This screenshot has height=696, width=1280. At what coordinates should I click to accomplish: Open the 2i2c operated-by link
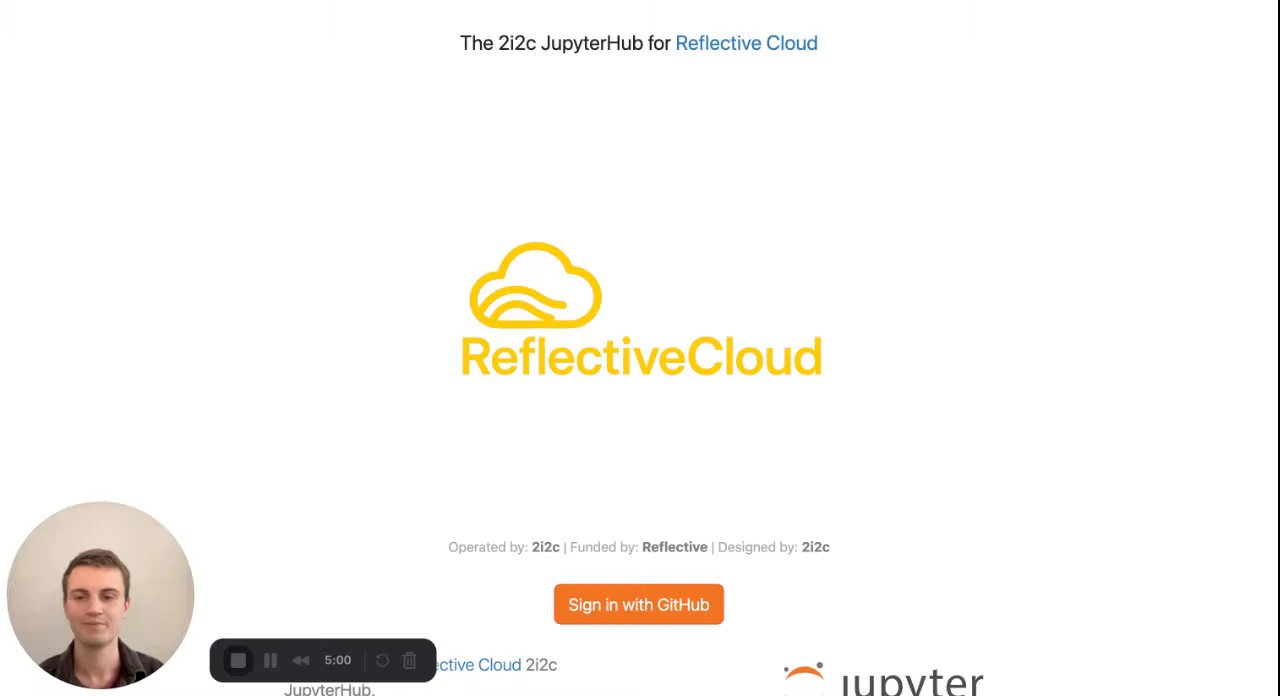pyautogui.click(x=545, y=547)
